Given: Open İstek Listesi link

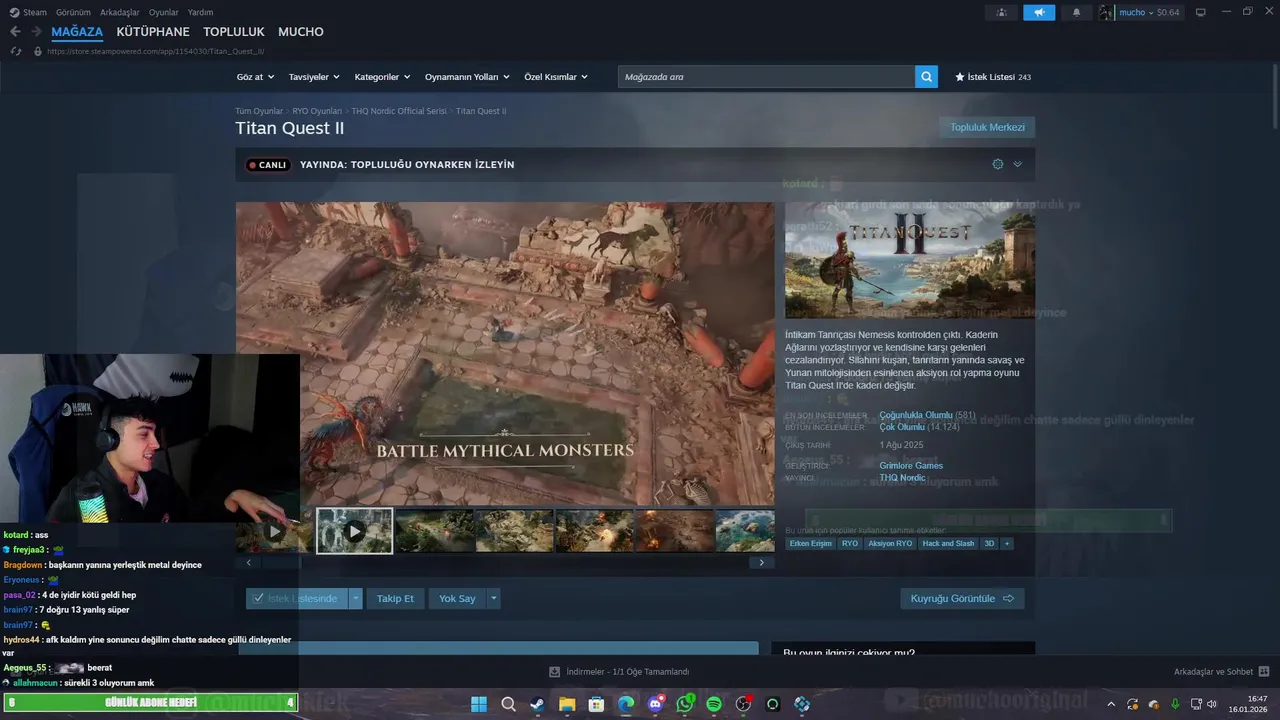Looking at the screenshot, I should coord(992,77).
